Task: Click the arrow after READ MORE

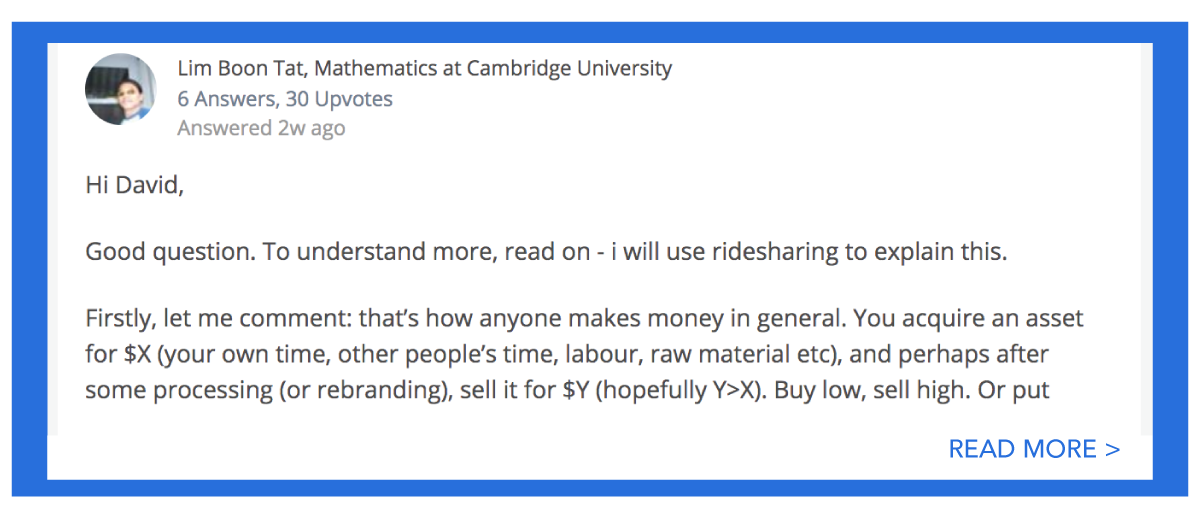Action: [1113, 450]
